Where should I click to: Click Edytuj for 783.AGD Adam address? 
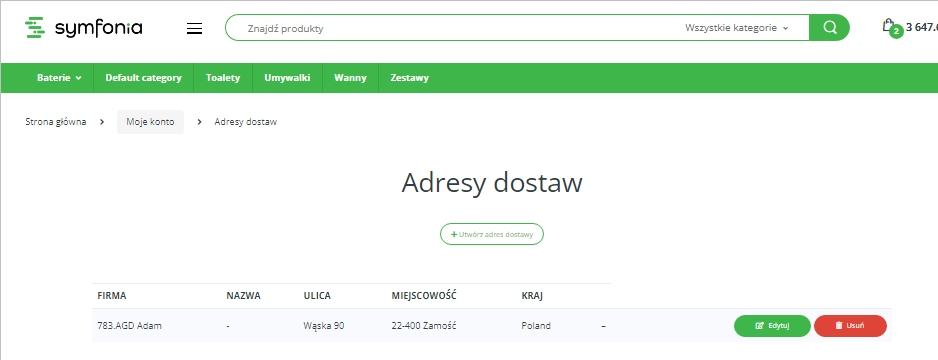(x=772, y=326)
